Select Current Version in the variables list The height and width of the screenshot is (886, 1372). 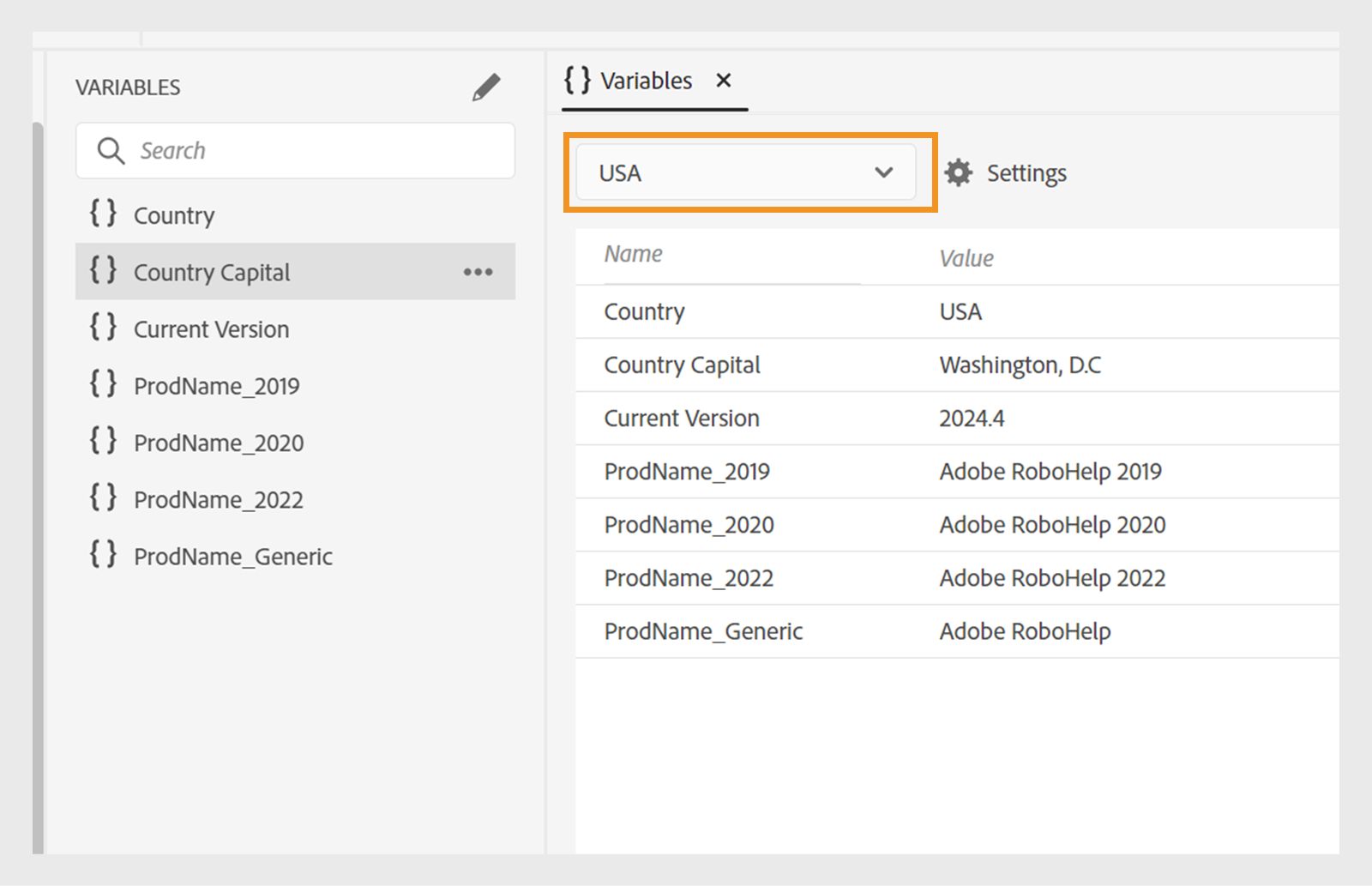295,328
